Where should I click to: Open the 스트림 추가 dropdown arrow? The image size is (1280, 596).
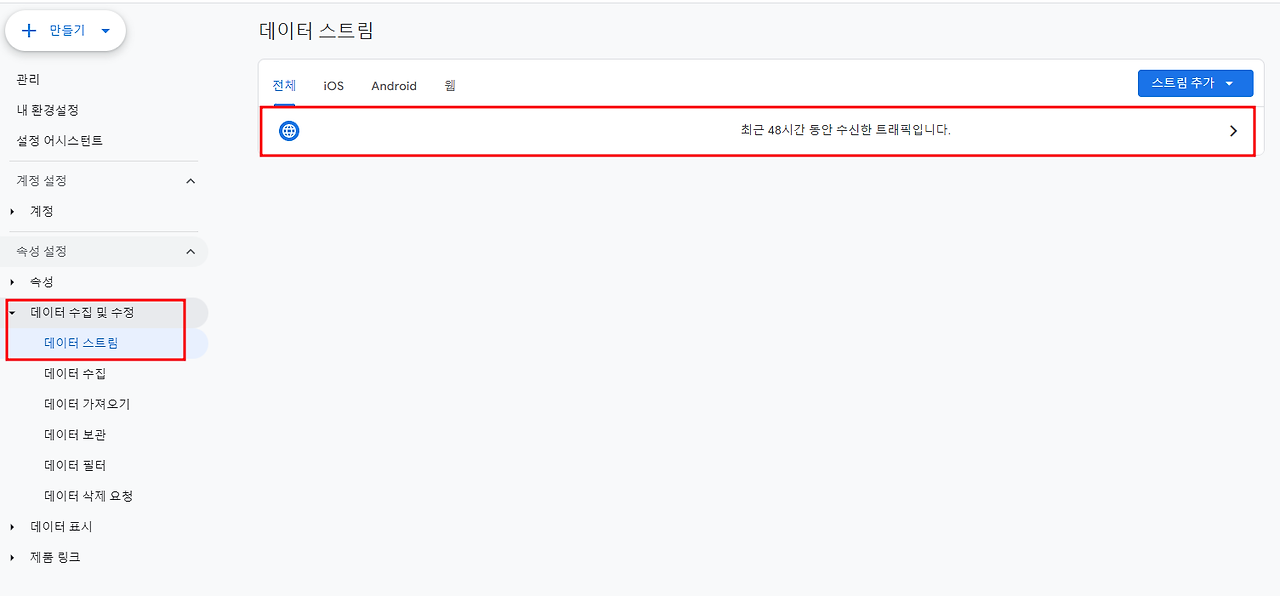(x=1227, y=83)
